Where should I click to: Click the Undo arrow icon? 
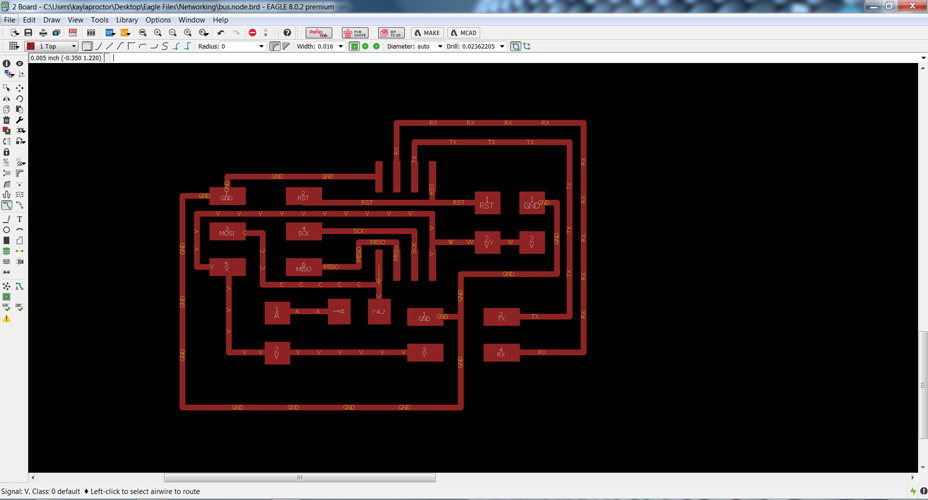pyautogui.click(x=221, y=33)
